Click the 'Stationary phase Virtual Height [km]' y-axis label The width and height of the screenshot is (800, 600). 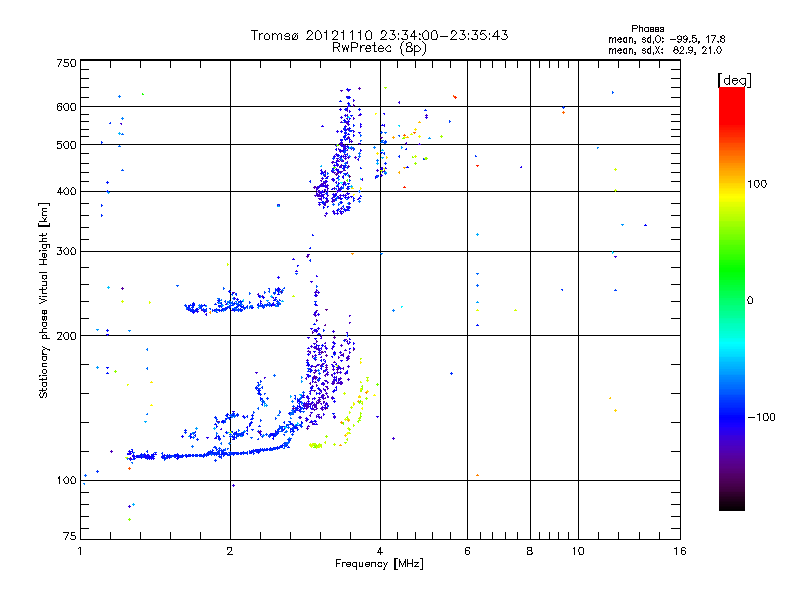tap(44, 300)
